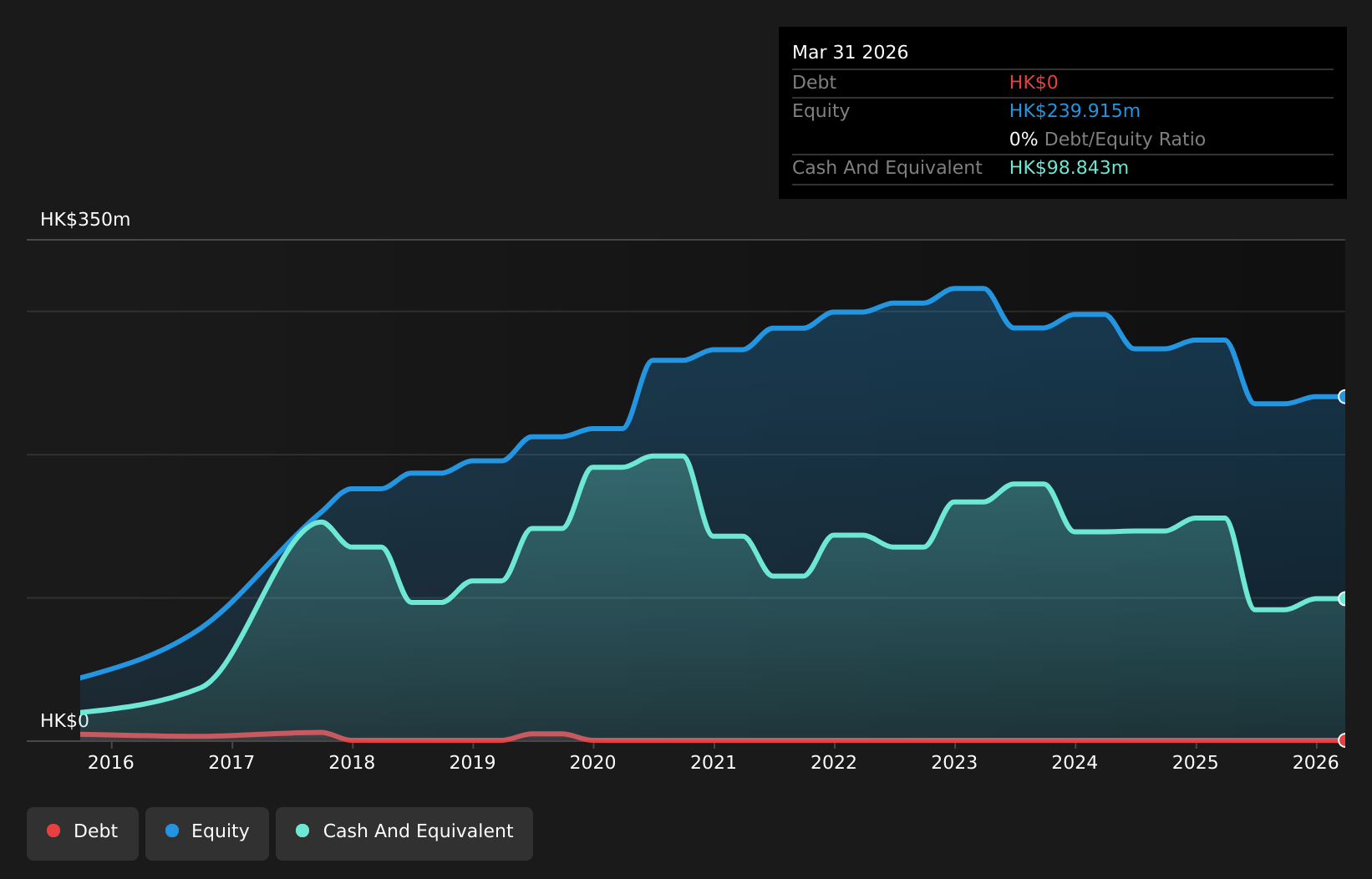Click the tooltip Debt row label
This screenshot has height=879, width=1372.
pos(814,83)
